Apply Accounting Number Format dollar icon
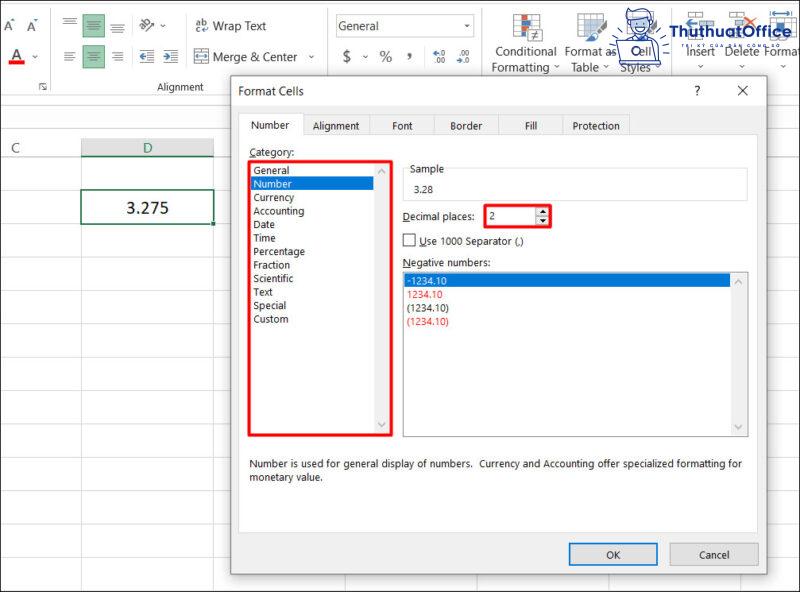Viewport: 800px width, 592px height. 347,56
